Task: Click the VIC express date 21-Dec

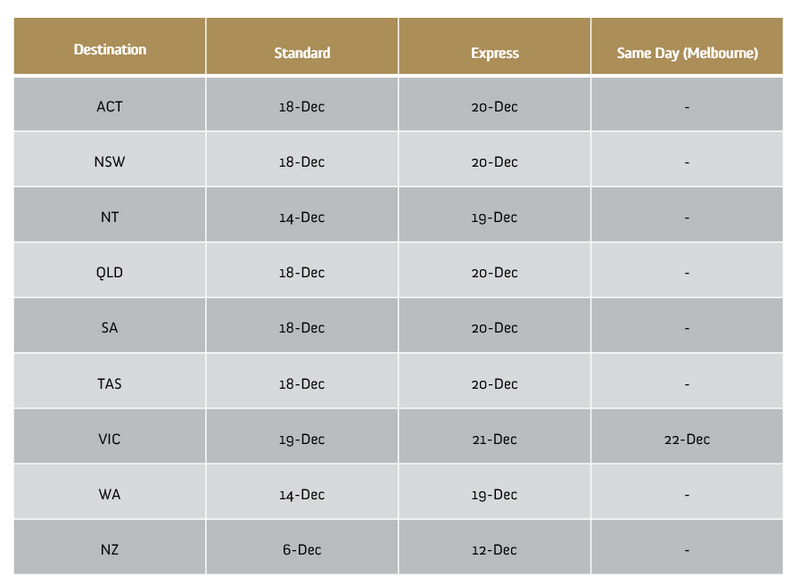Action: pyautogui.click(x=494, y=437)
